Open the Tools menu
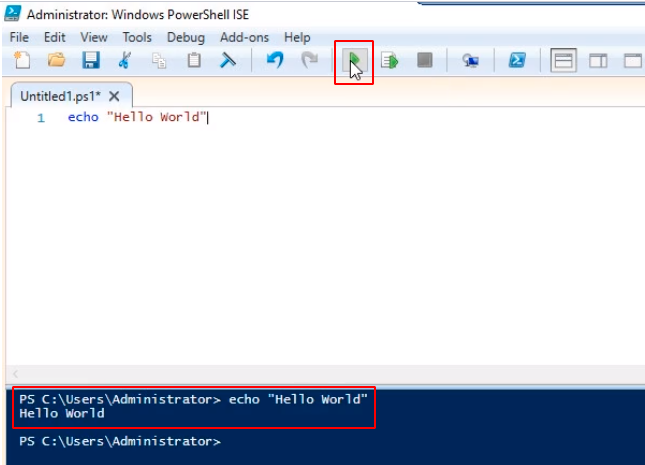This screenshot has height=465, width=645. click(137, 37)
